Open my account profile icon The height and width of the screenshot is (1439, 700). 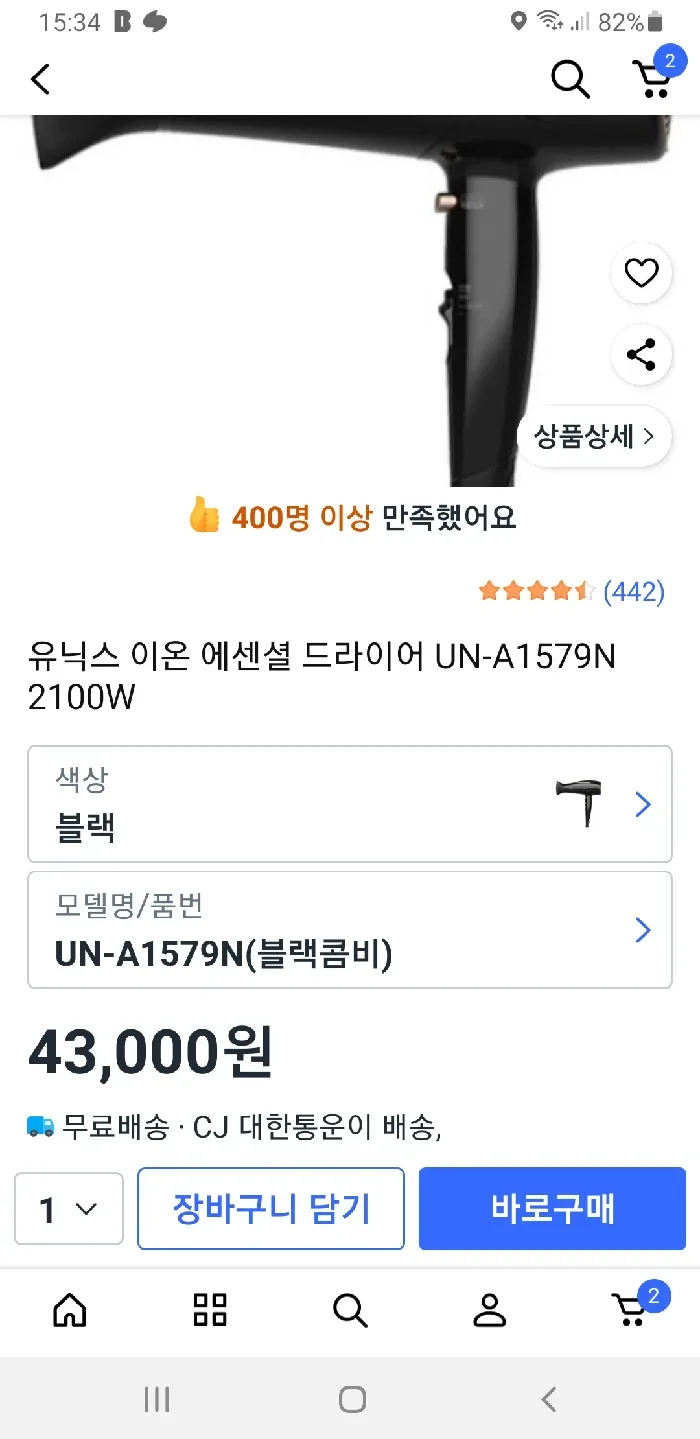point(490,1309)
